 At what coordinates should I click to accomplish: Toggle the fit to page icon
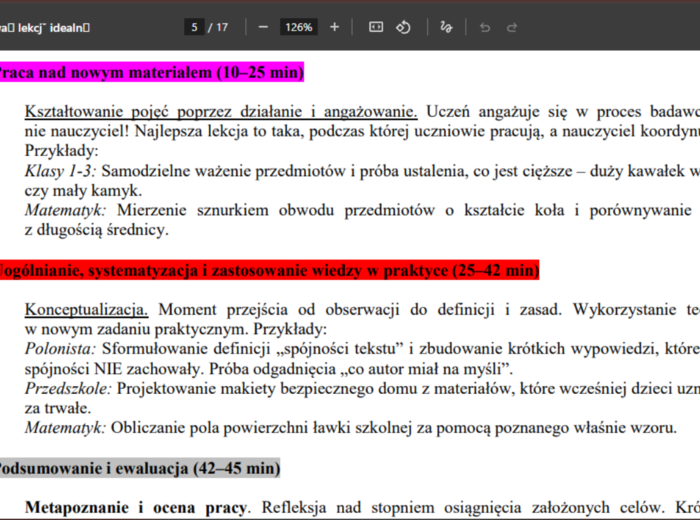[376, 28]
